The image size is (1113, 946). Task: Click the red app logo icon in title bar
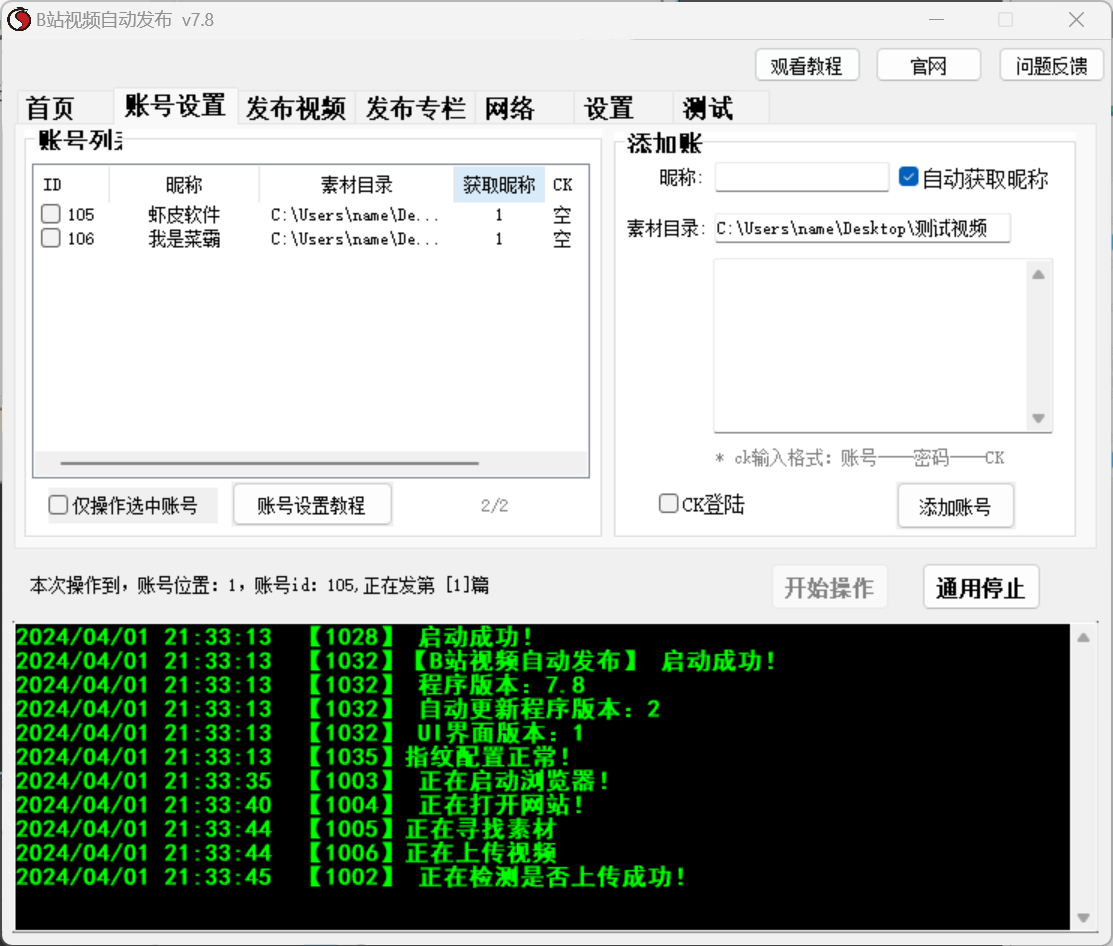[19, 19]
